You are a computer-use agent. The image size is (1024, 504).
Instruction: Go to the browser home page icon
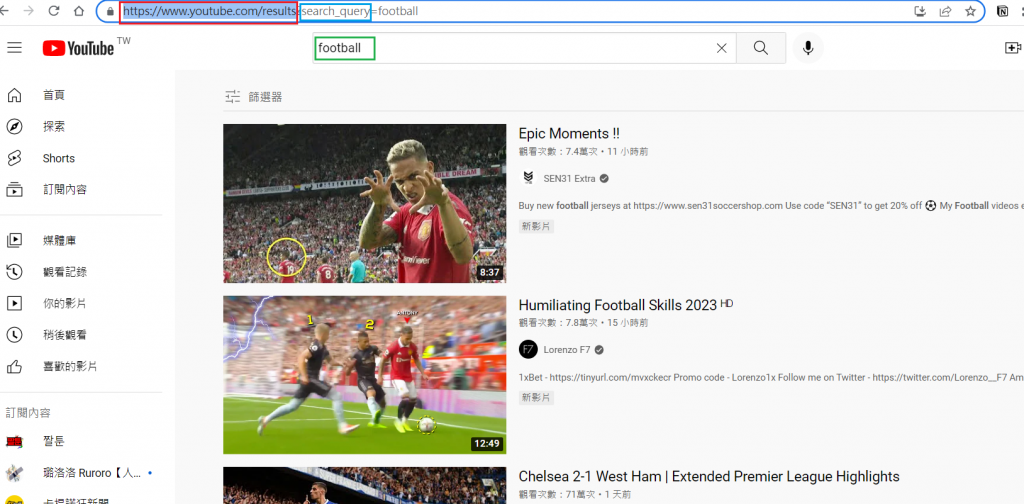[78, 11]
